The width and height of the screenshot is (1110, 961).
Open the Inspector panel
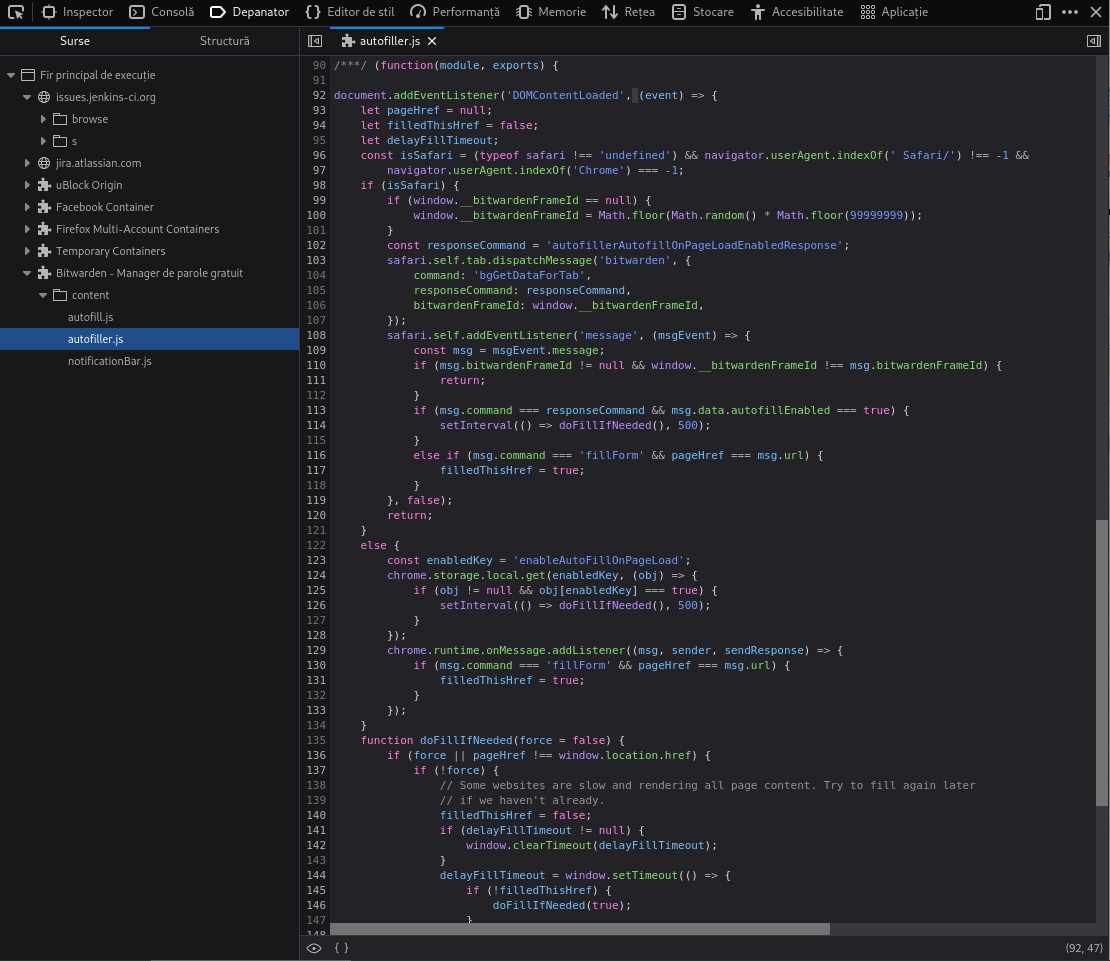pyautogui.click(x=78, y=12)
